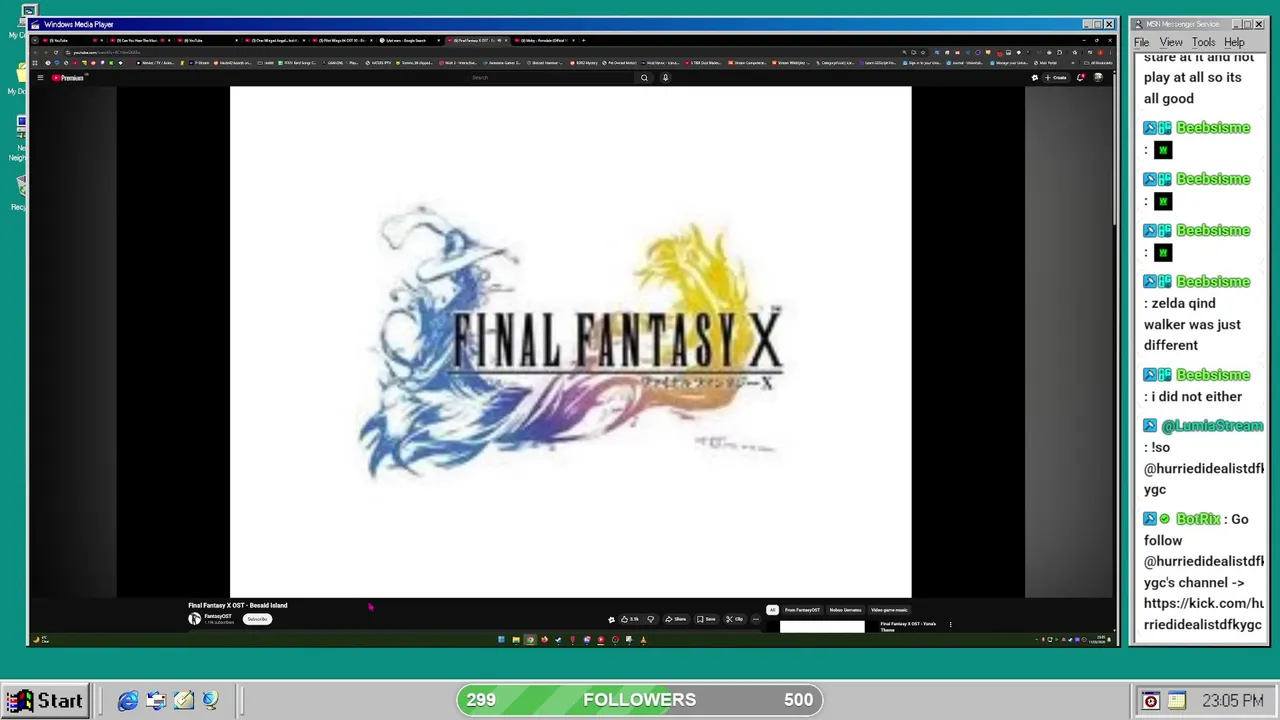Click the @LumiaStream username in chat

tap(1212, 426)
